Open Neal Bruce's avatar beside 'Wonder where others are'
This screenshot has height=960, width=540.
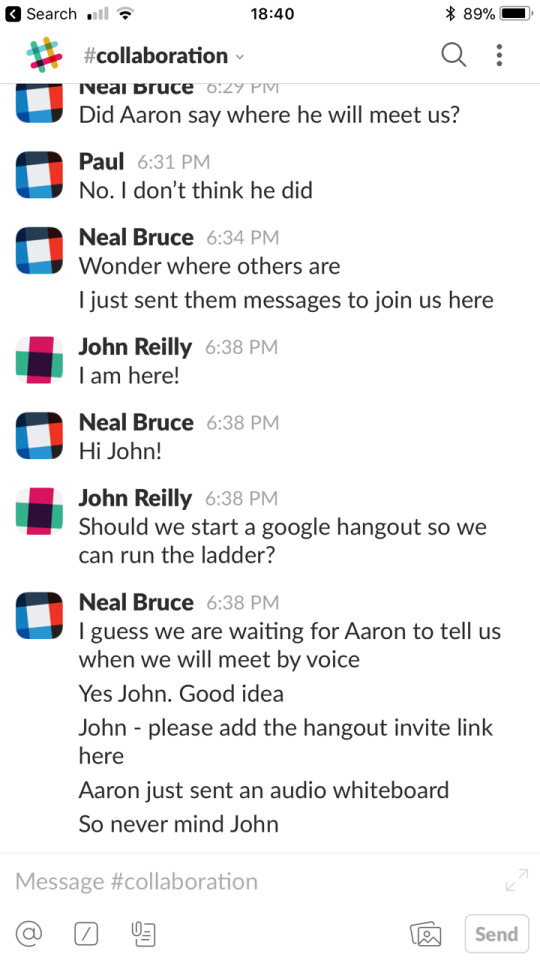39,250
